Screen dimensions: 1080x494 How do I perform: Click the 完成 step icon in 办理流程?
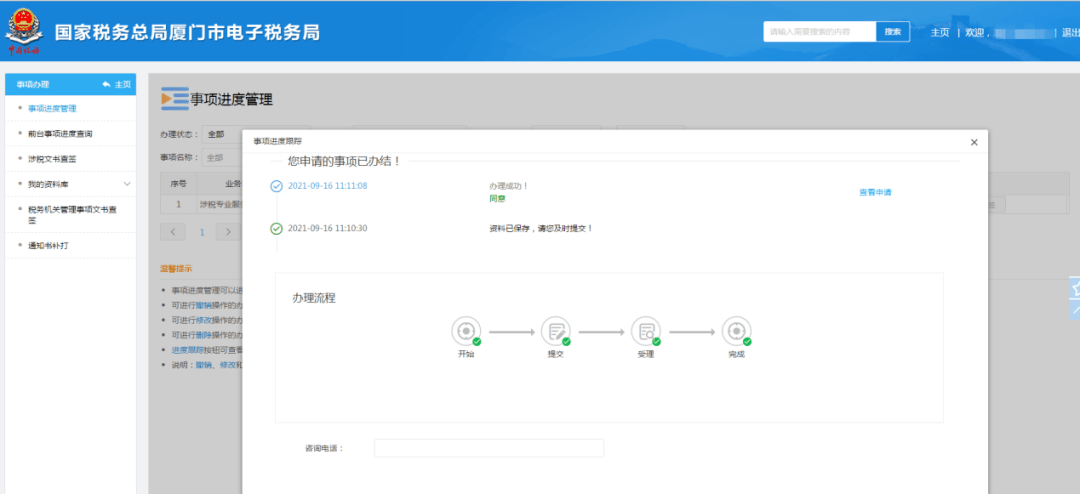click(736, 331)
